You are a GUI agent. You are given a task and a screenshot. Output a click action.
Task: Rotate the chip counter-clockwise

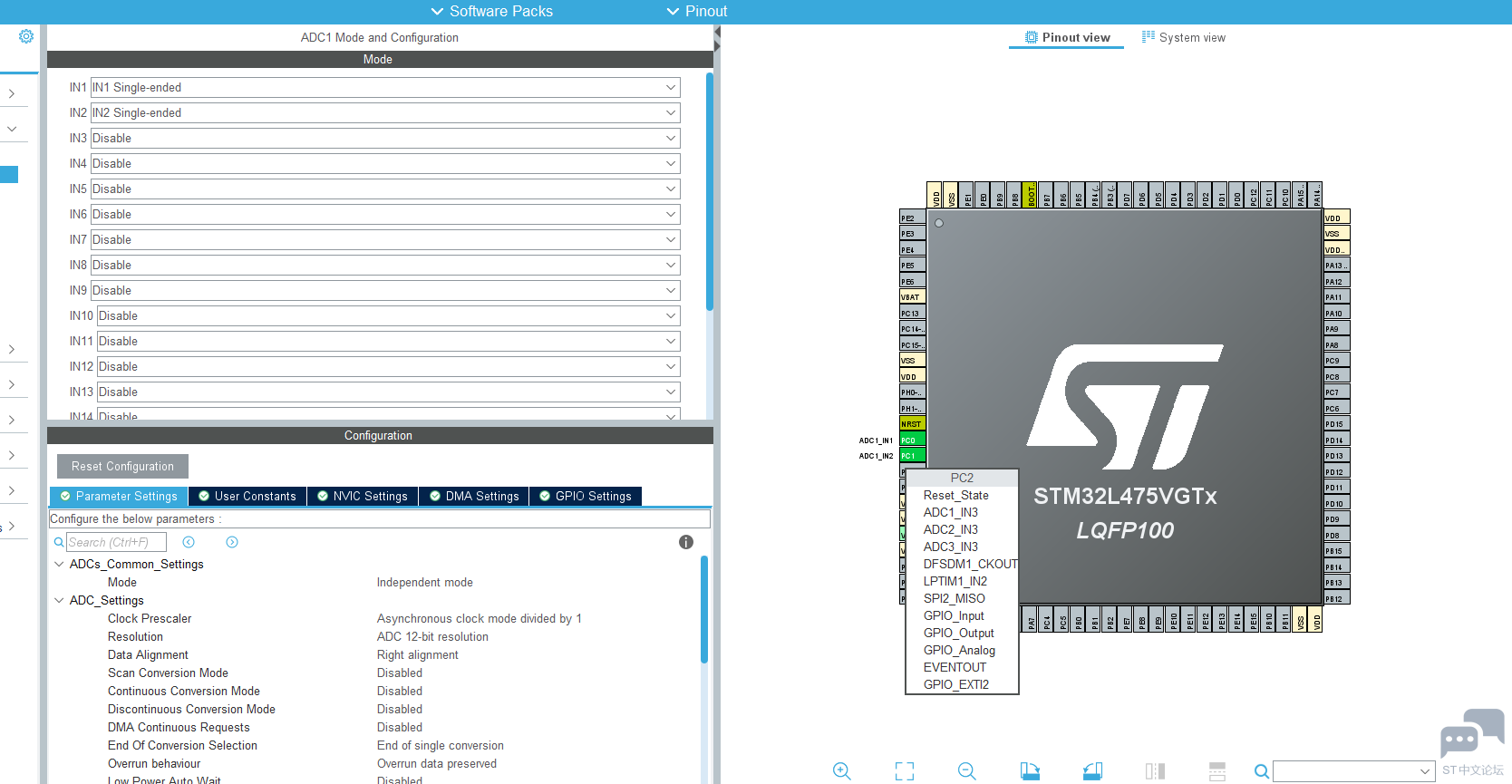point(1092,771)
